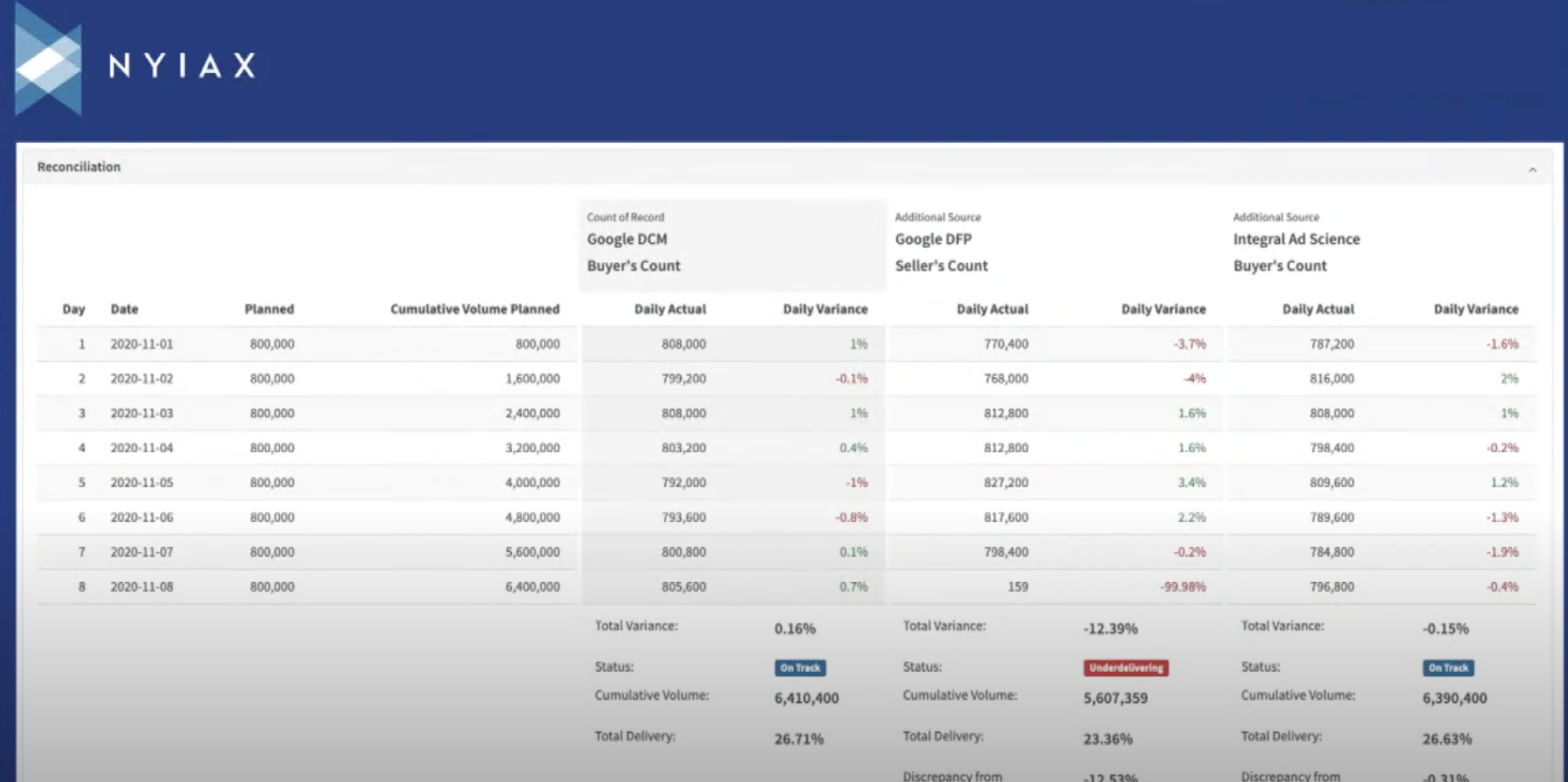1568x782 pixels.
Task: Click total delivery value 23.36%
Action: click(1108, 739)
